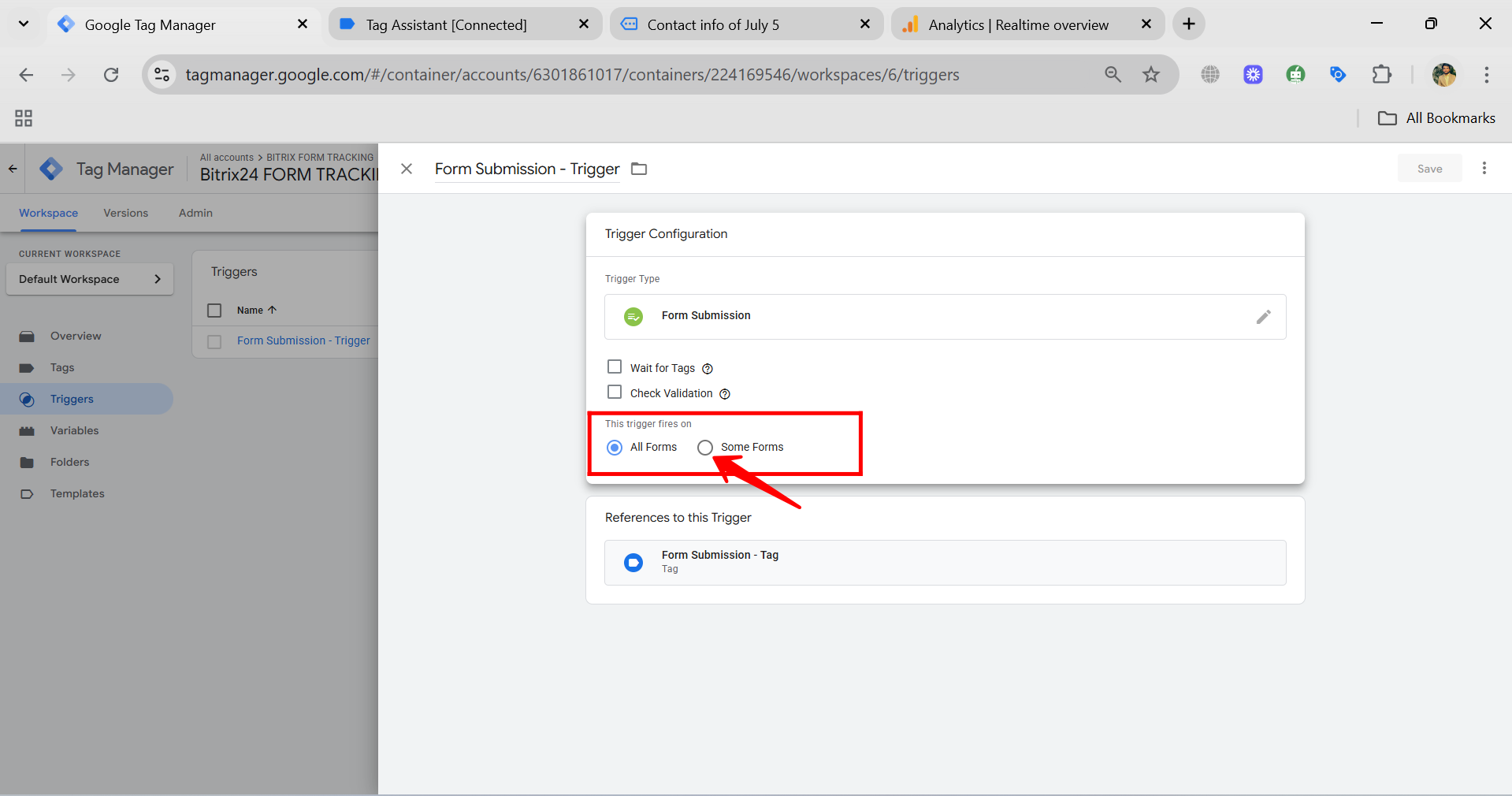The height and width of the screenshot is (796, 1512).
Task: Open the Chrome profile avatar
Action: 1443,75
